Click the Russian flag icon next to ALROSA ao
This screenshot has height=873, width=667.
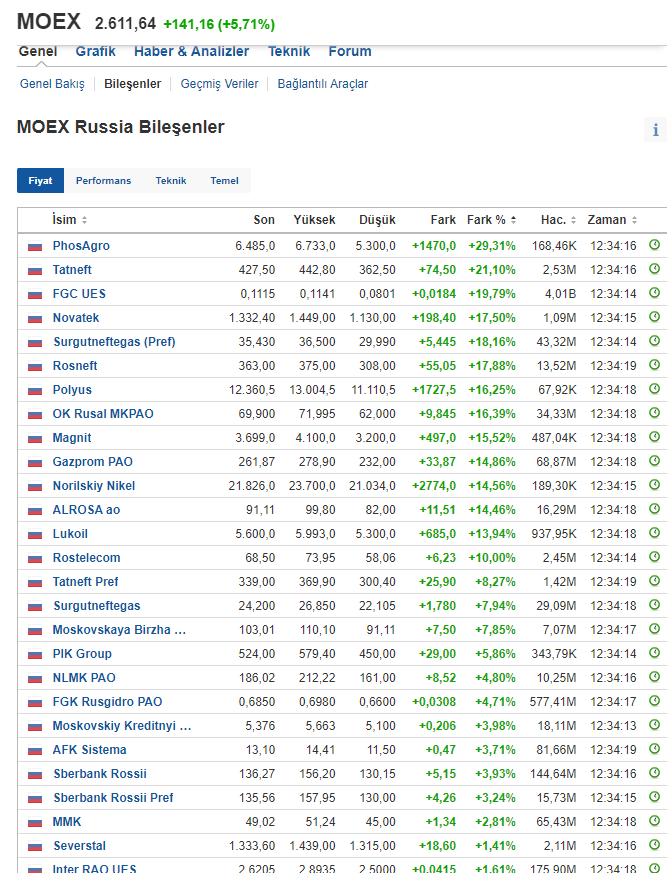point(35,510)
